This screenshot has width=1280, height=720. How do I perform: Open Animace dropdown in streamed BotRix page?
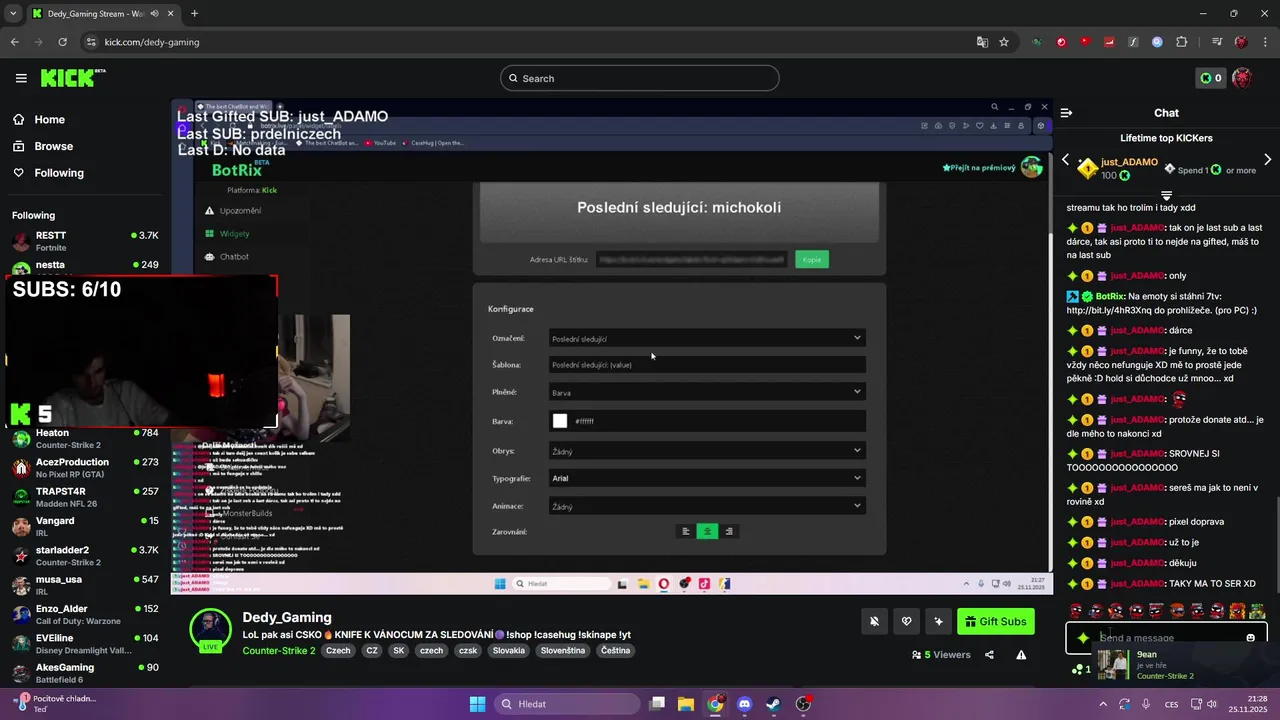[707, 506]
